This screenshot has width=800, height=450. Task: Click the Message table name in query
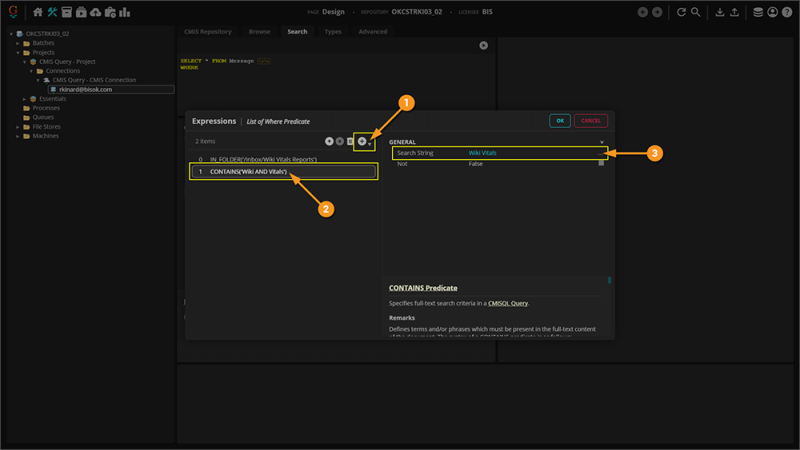click(x=241, y=61)
